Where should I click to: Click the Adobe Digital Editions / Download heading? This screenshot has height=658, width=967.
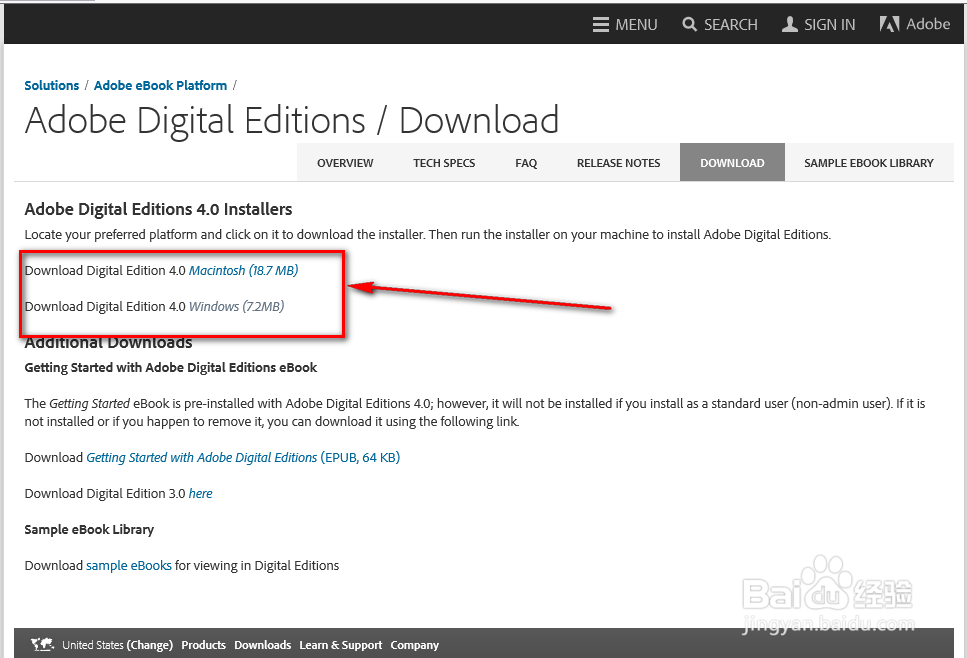[292, 120]
